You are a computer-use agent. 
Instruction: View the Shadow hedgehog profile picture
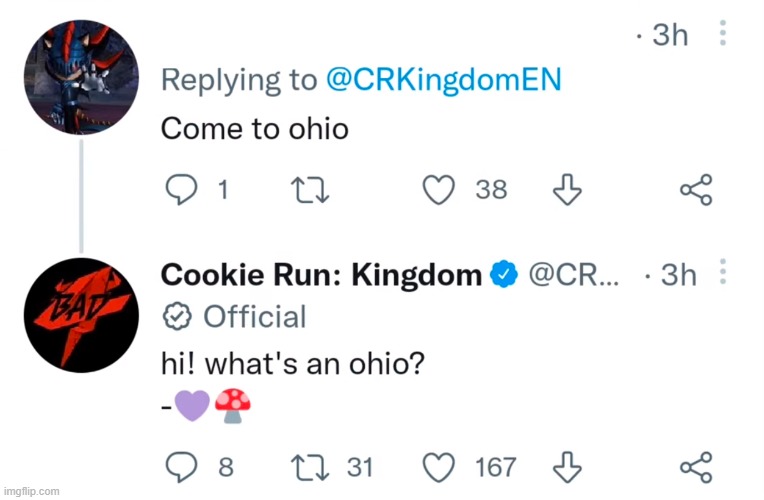pyautogui.click(x=81, y=77)
